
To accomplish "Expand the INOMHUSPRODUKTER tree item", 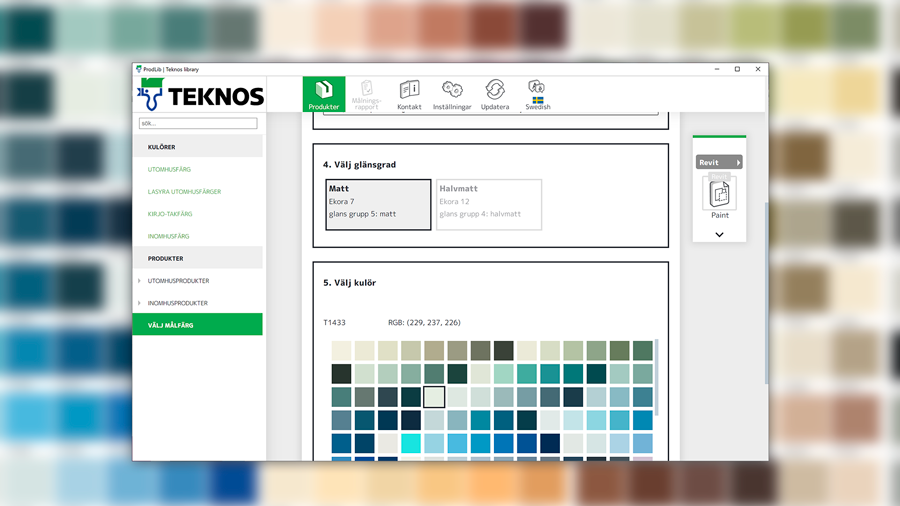I will point(139,303).
